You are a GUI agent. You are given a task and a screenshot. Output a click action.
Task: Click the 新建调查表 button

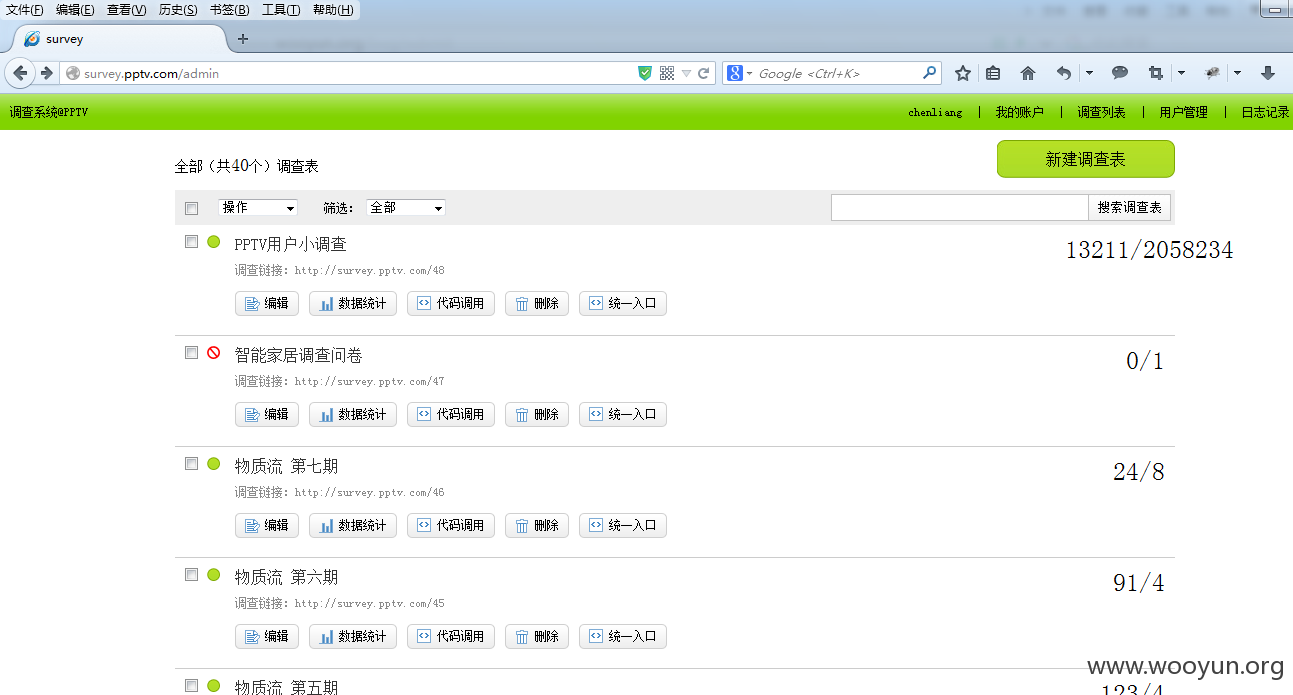coord(1085,159)
